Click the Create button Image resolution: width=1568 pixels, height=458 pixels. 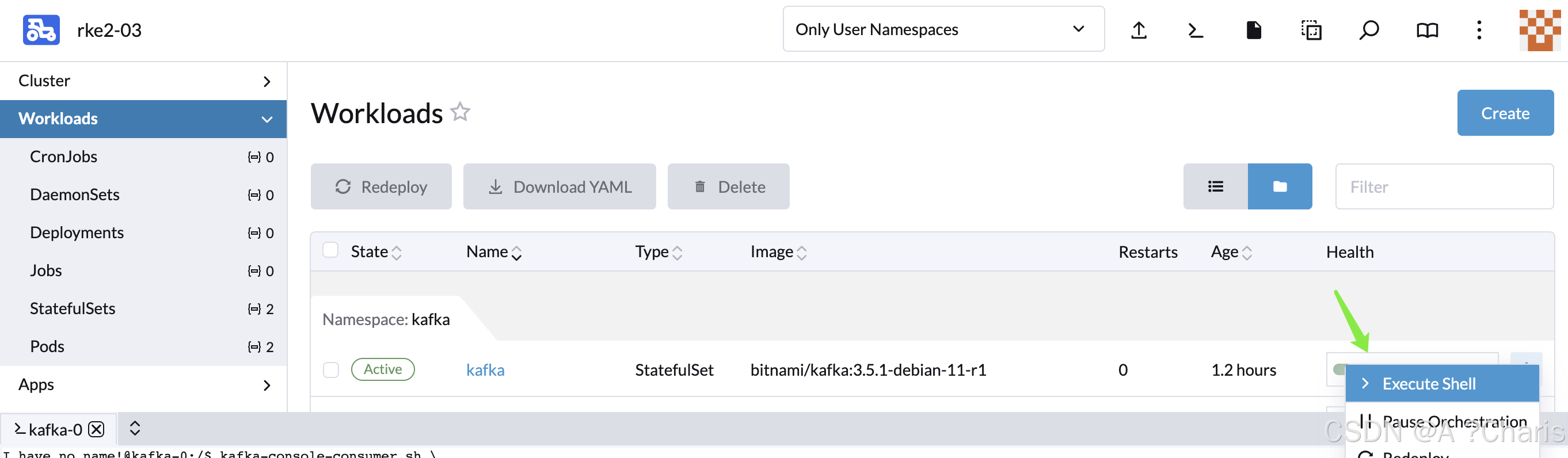[1505, 113]
